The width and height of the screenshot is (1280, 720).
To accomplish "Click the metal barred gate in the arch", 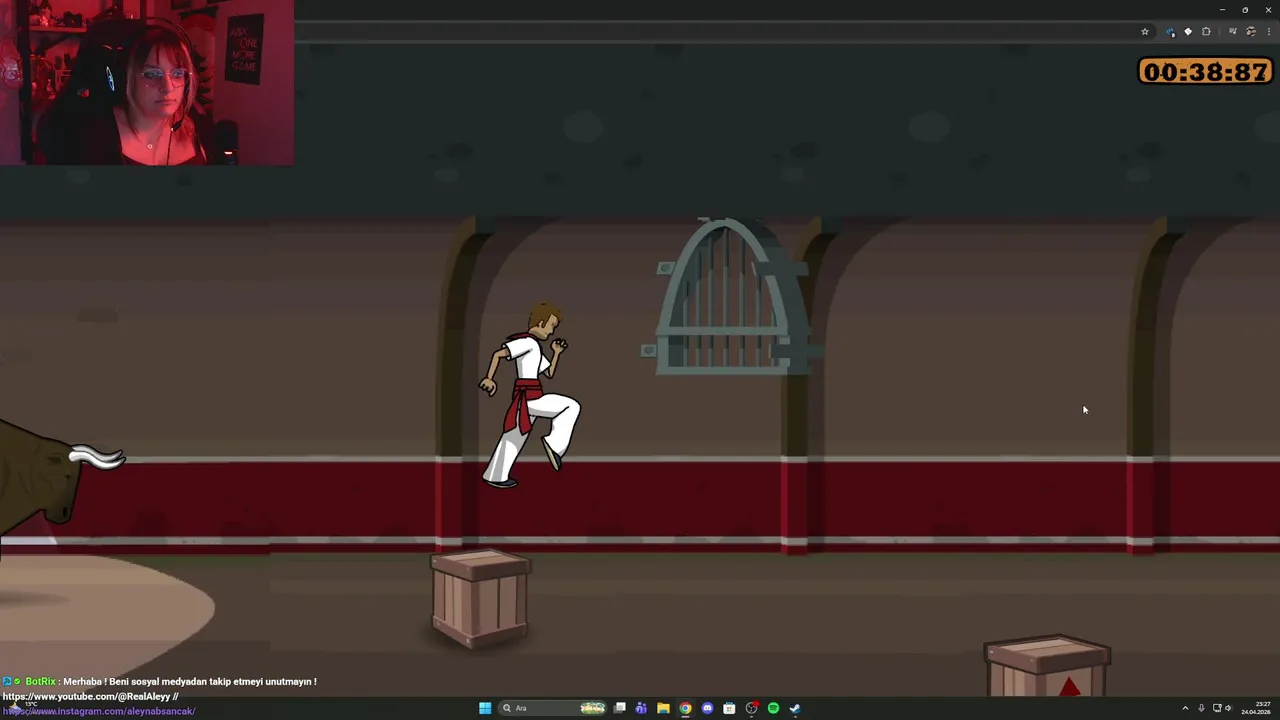I will 730,297.
